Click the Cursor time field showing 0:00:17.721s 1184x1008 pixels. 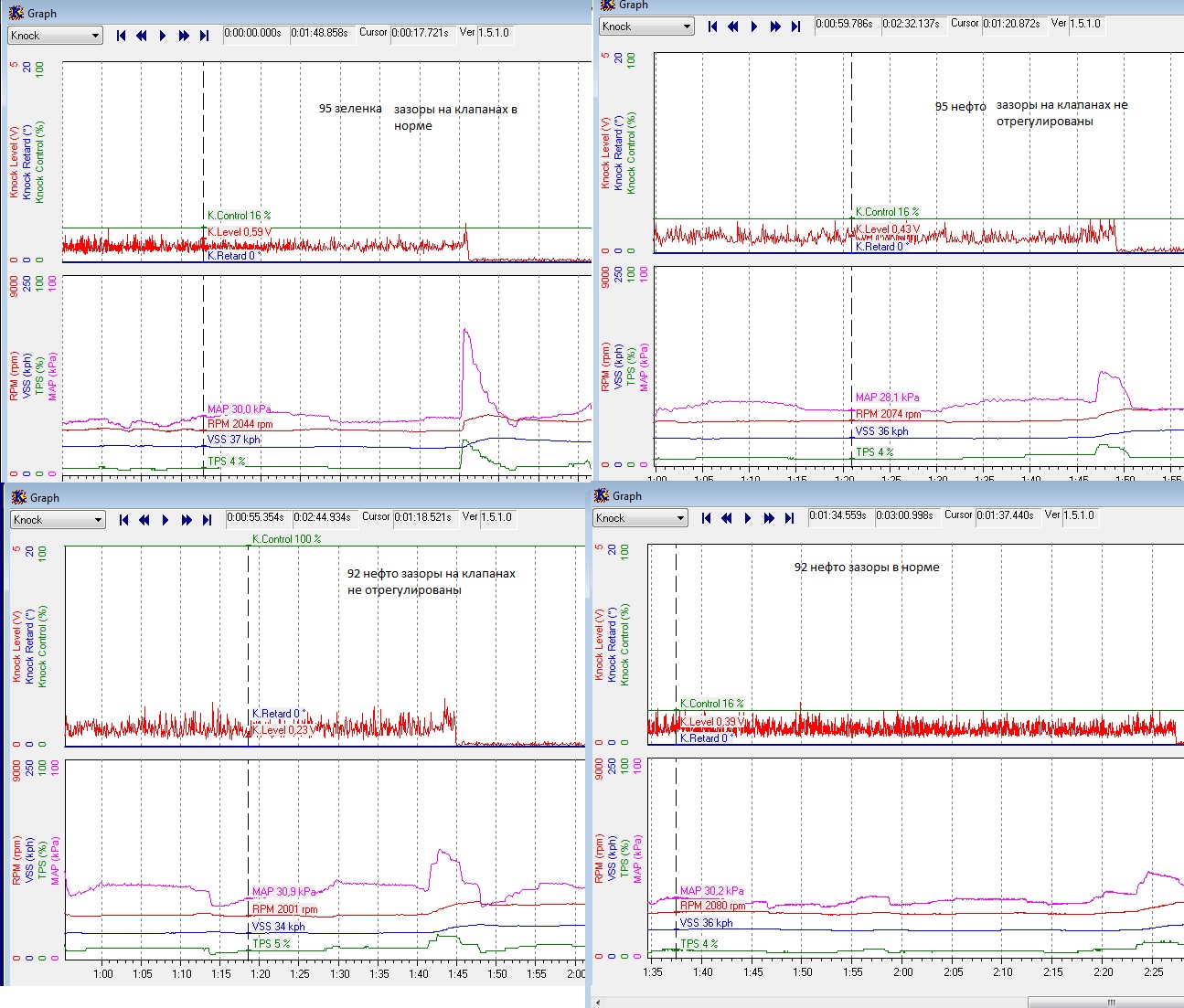pyautogui.click(x=421, y=33)
